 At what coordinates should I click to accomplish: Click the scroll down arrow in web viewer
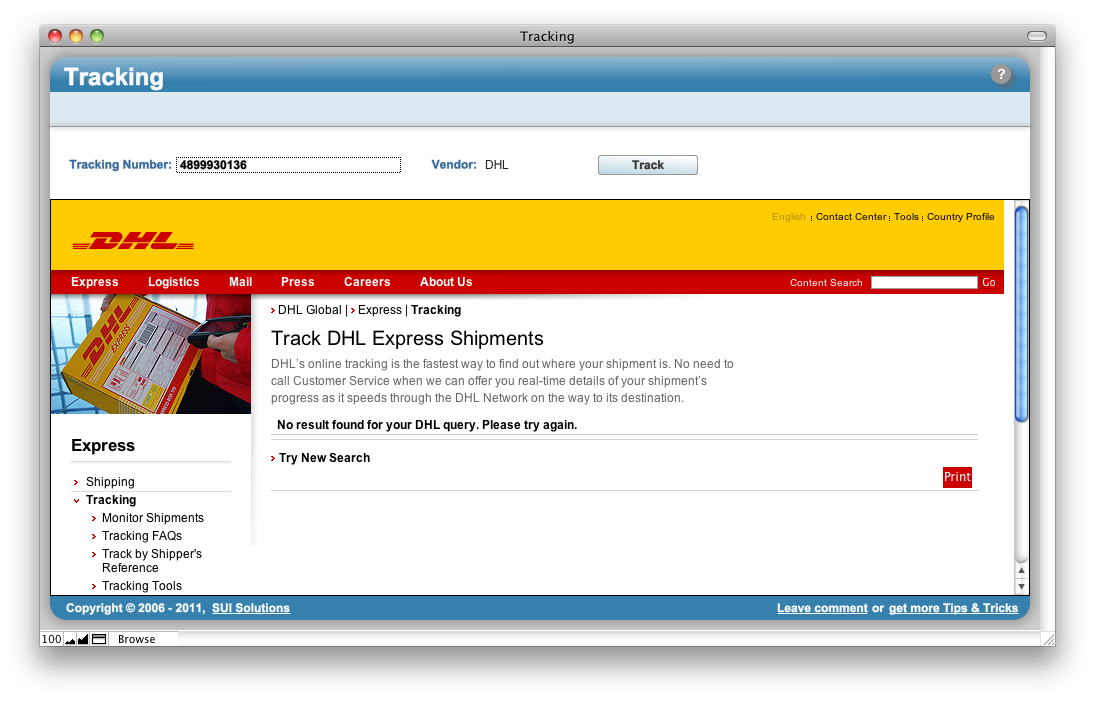click(x=1021, y=586)
